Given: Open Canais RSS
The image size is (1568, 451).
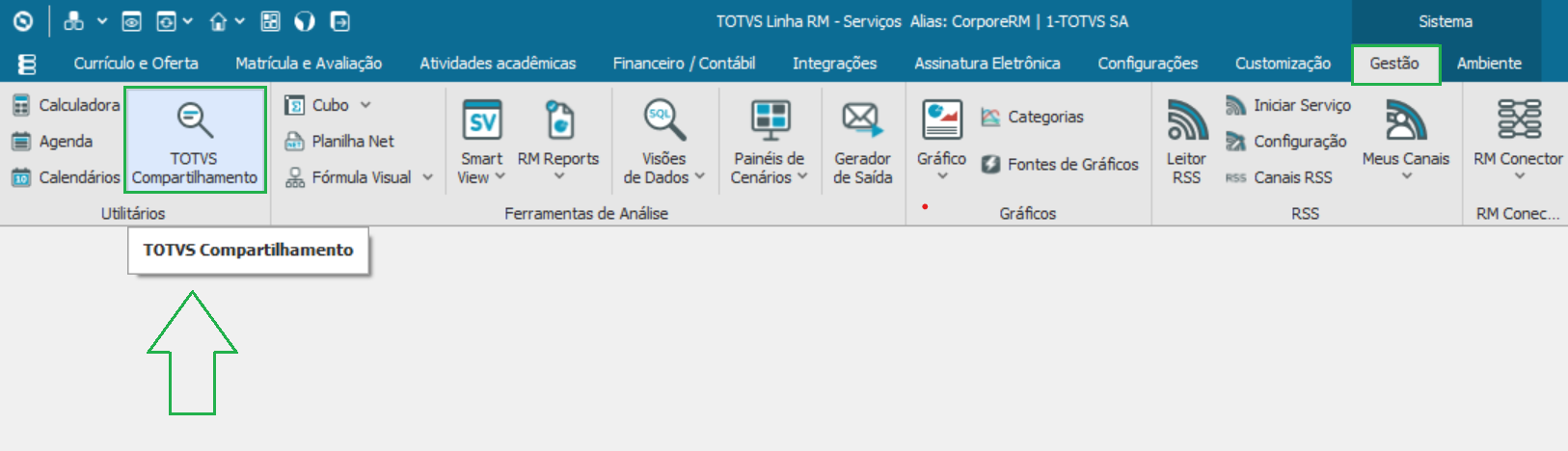Looking at the screenshot, I should point(1279,177).
